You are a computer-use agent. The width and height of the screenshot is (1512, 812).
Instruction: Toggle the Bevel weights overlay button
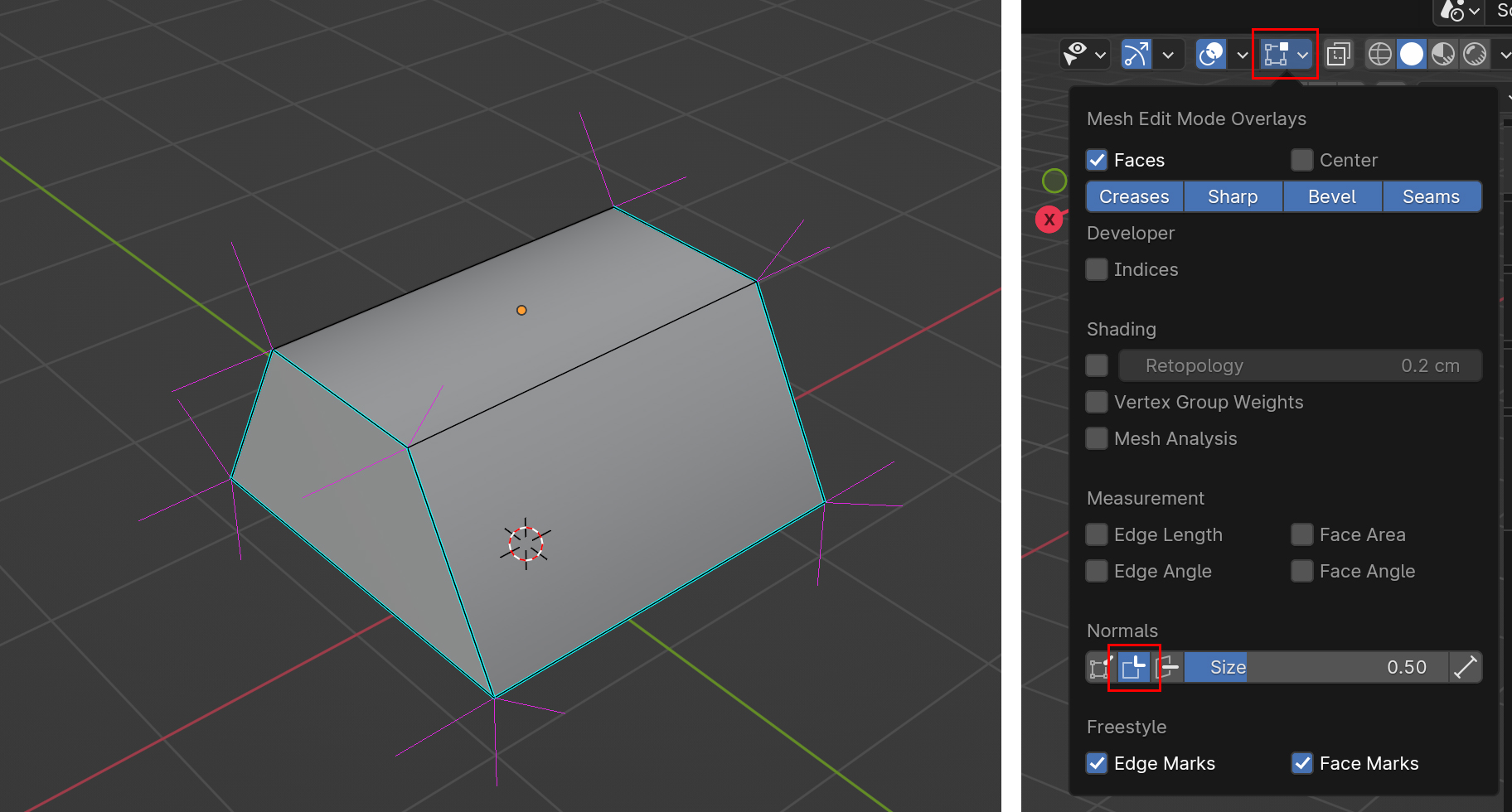pos(1332,196)
